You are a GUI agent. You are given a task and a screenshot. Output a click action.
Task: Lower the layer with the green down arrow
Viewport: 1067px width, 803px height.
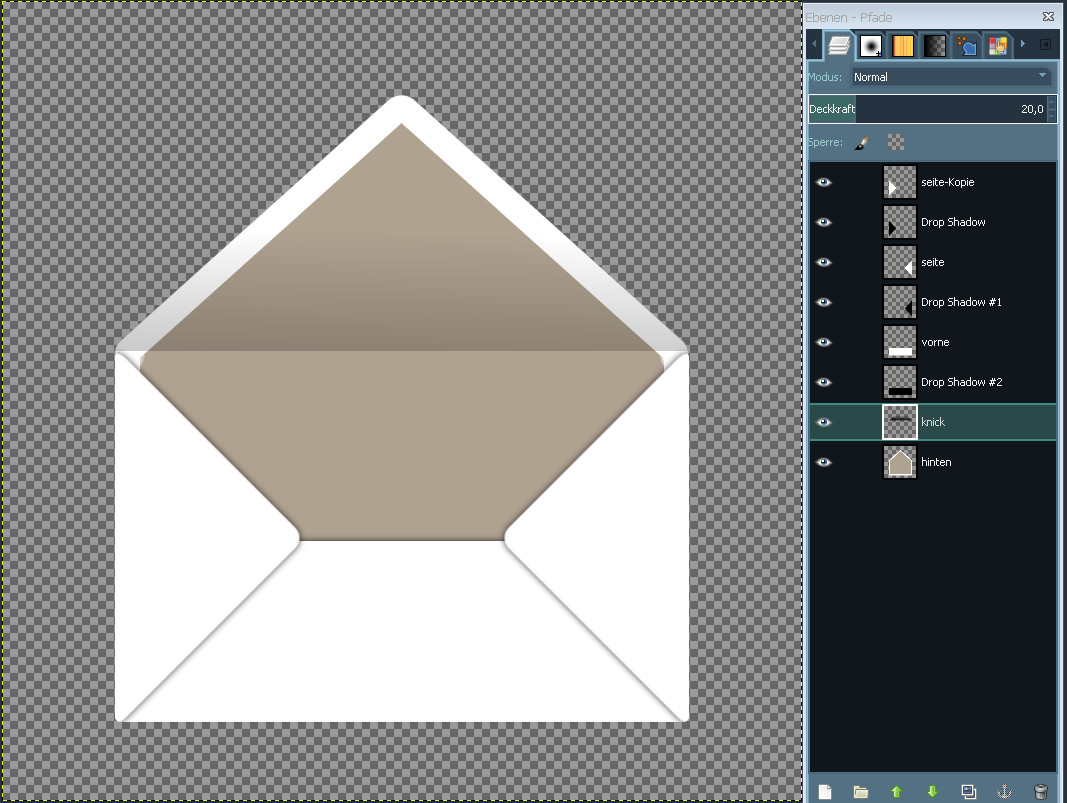pyautogui.click(x=932, y=792)
